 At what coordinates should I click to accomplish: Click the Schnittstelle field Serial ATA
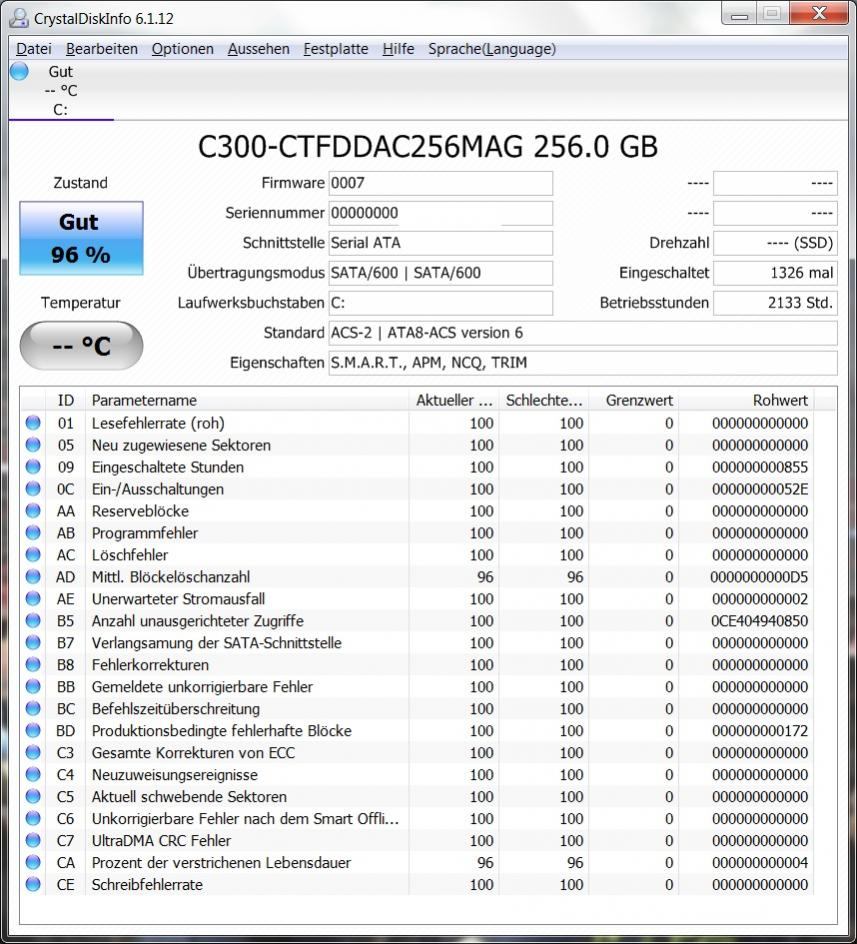tap(440, 243)
